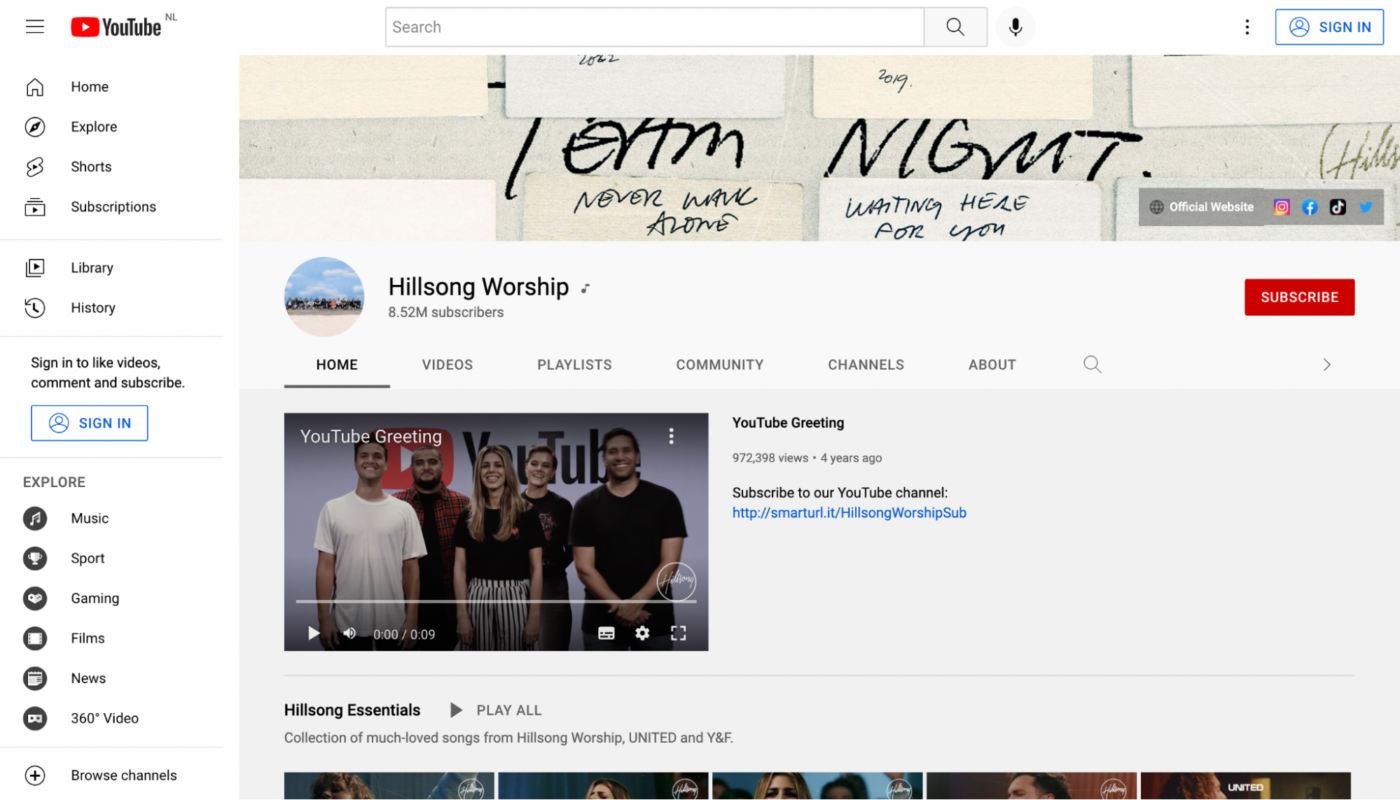Open the smarturl.it/HillsongWorshipSub link
The height and width of the screenshot is (800, 1400).
[x=849, y=513]
